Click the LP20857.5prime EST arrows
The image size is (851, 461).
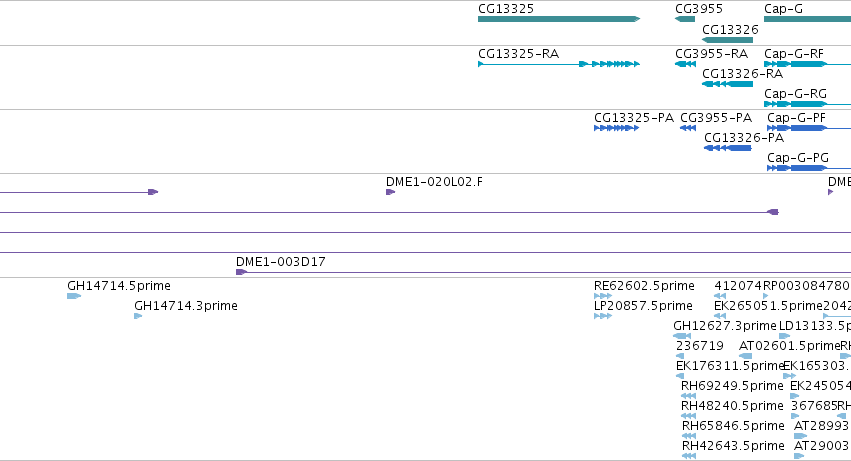pos(603,316)
